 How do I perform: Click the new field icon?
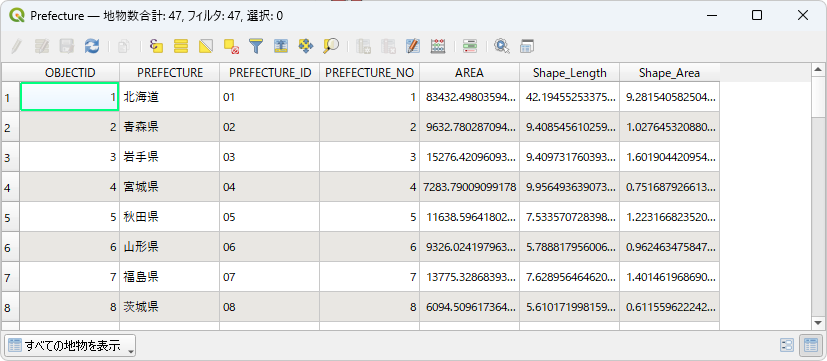point(363,46)
